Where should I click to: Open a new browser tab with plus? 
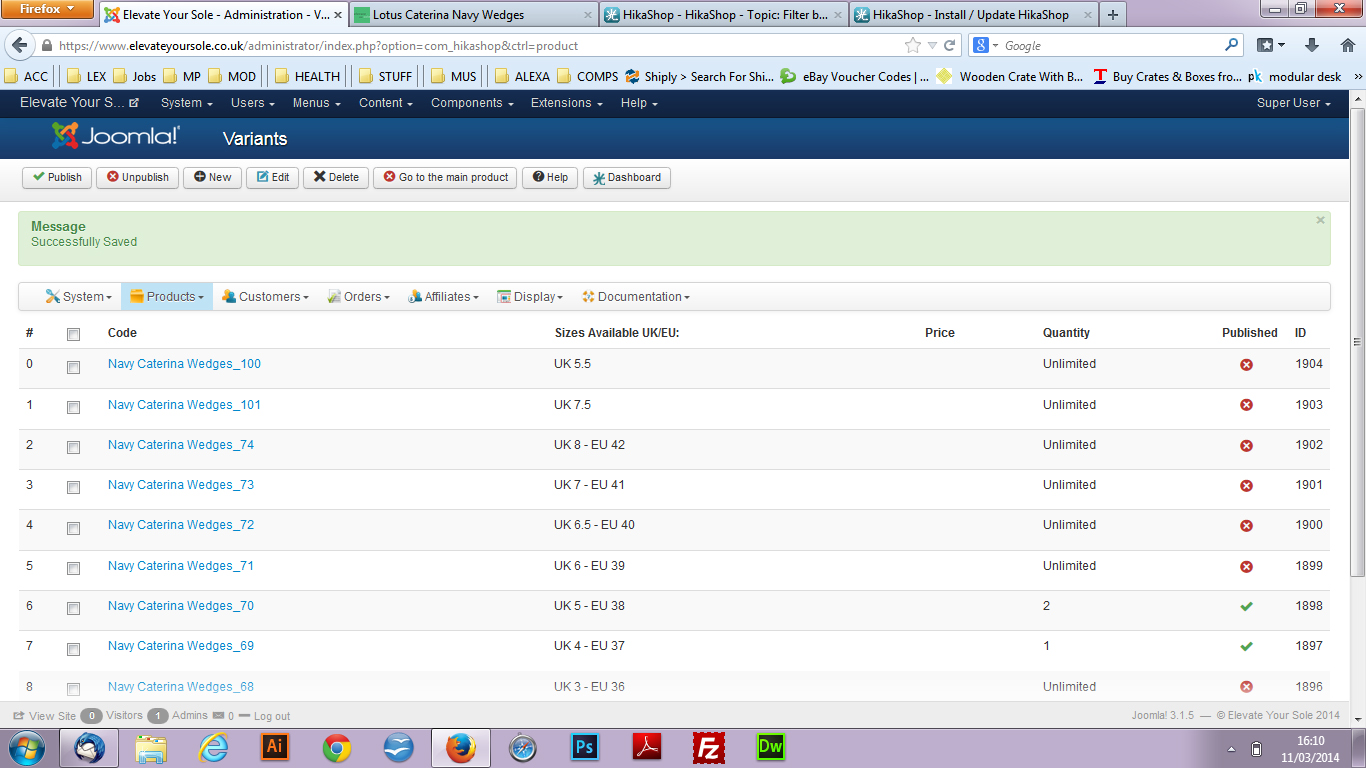pos(1112,15)
